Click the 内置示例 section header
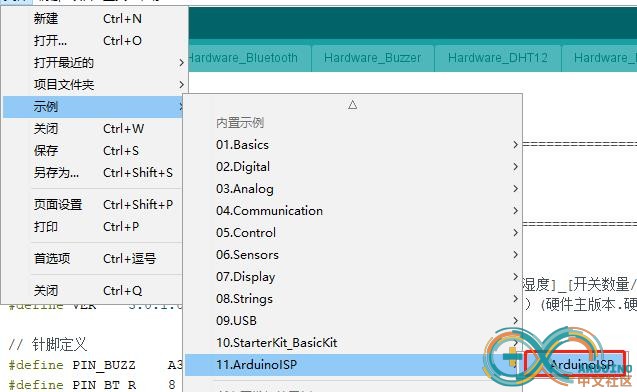This screenshot has width=637, height=392. [x=240, y=123]
